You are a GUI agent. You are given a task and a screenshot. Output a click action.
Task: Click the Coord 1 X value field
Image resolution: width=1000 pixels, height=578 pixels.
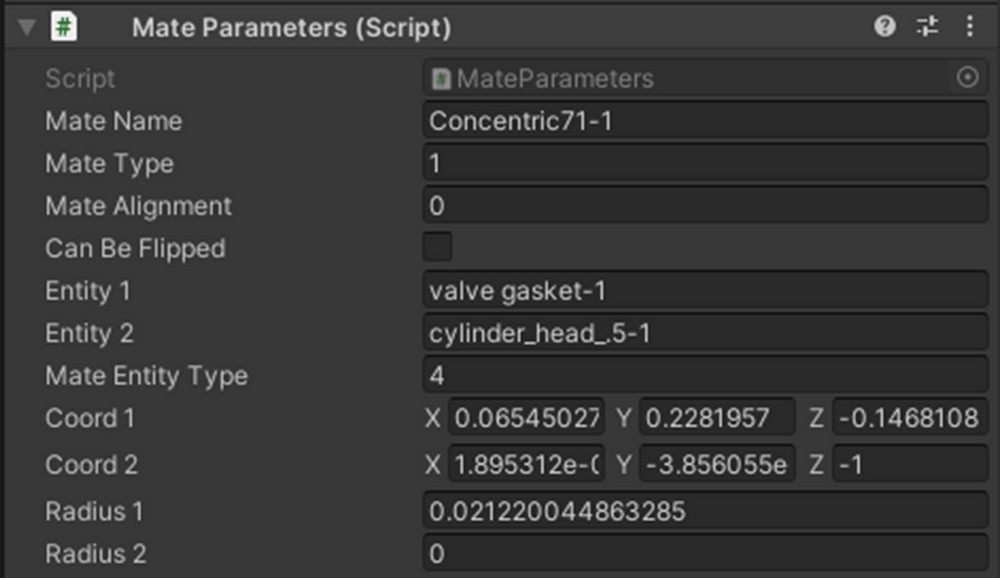click(x=526, y=418)
